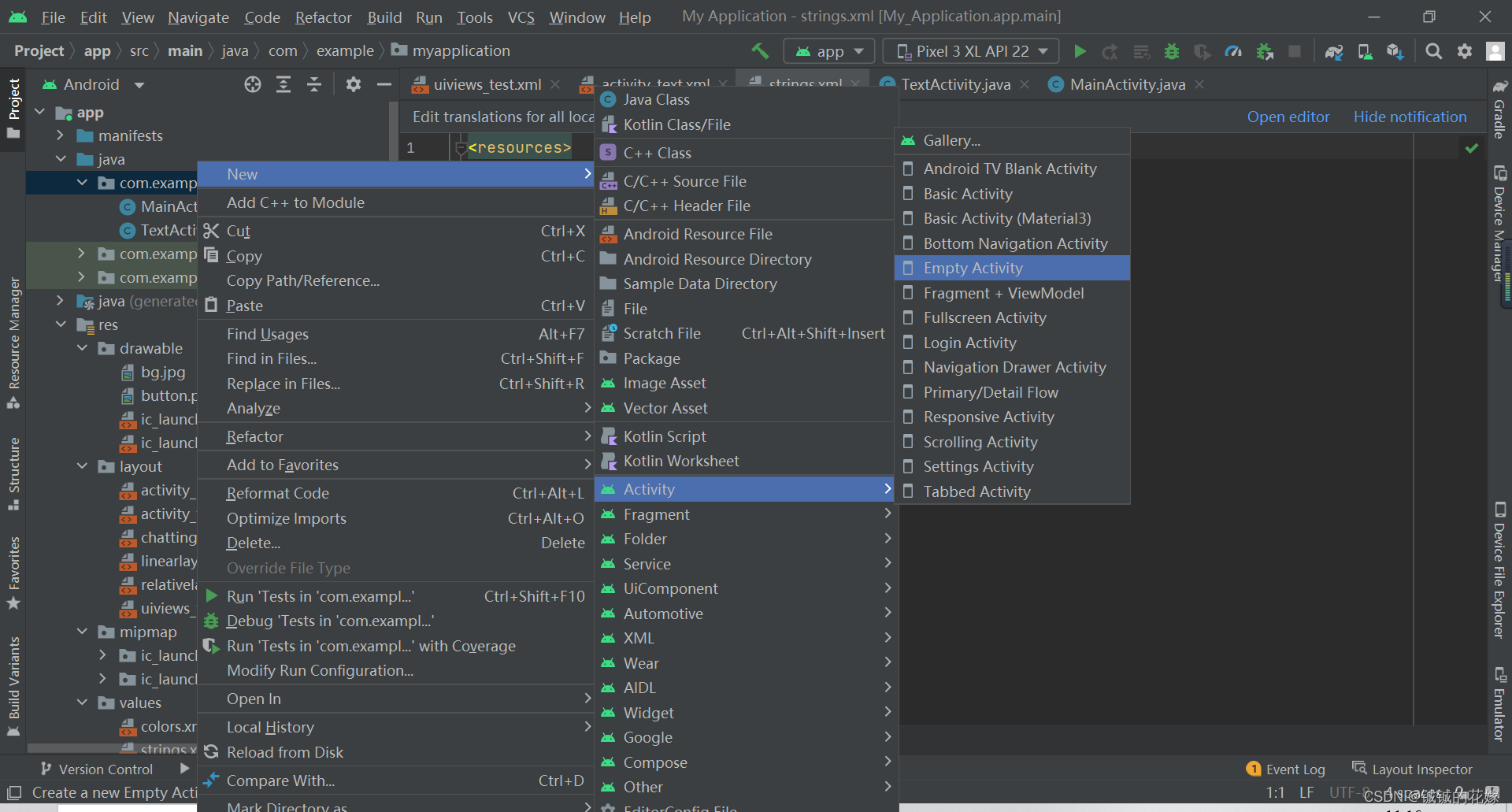Select Empty Activity from the Activity gallery

tap(973, 268)
